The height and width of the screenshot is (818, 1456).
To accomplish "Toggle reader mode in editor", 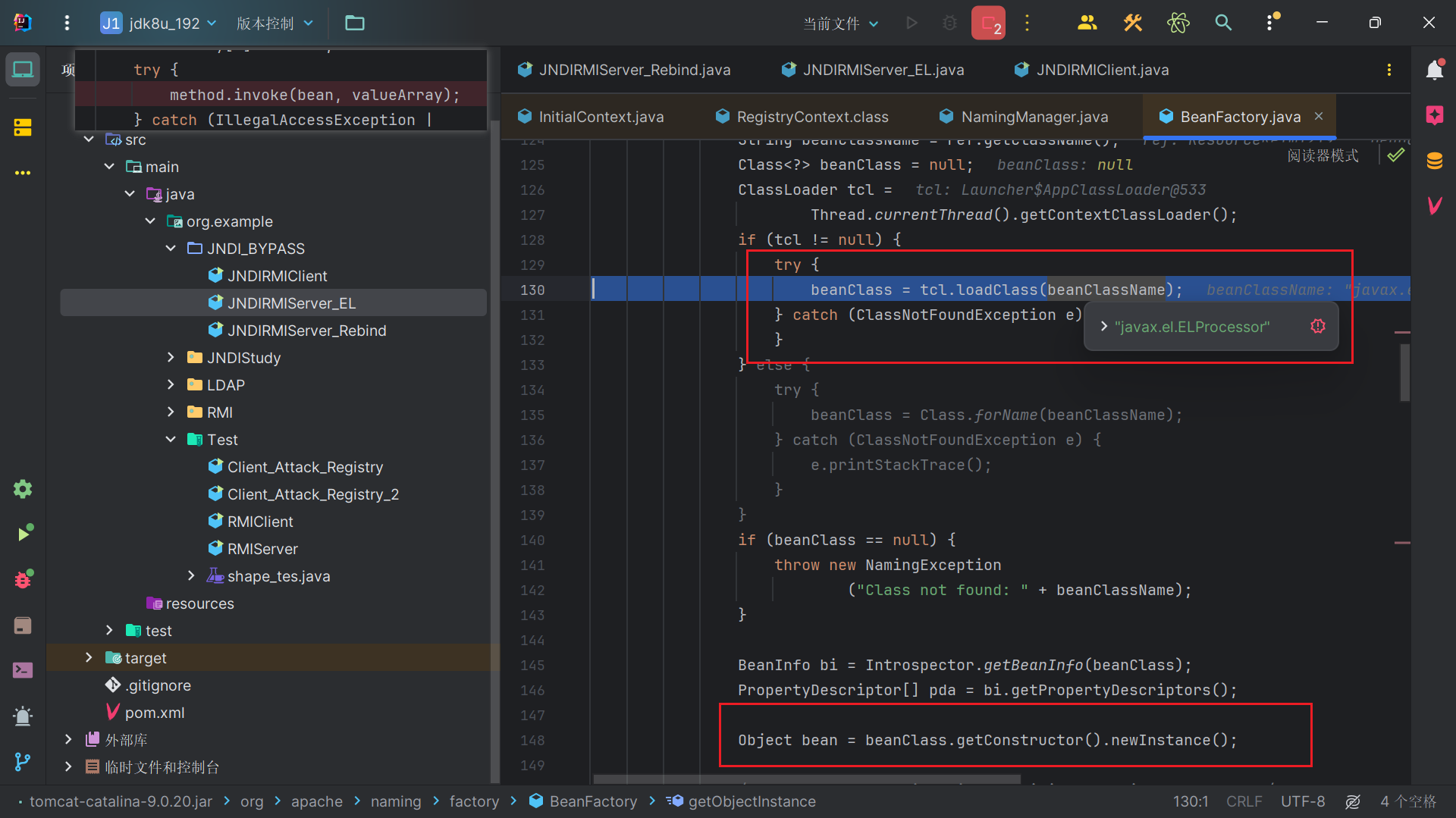I will coord(1323,155).
